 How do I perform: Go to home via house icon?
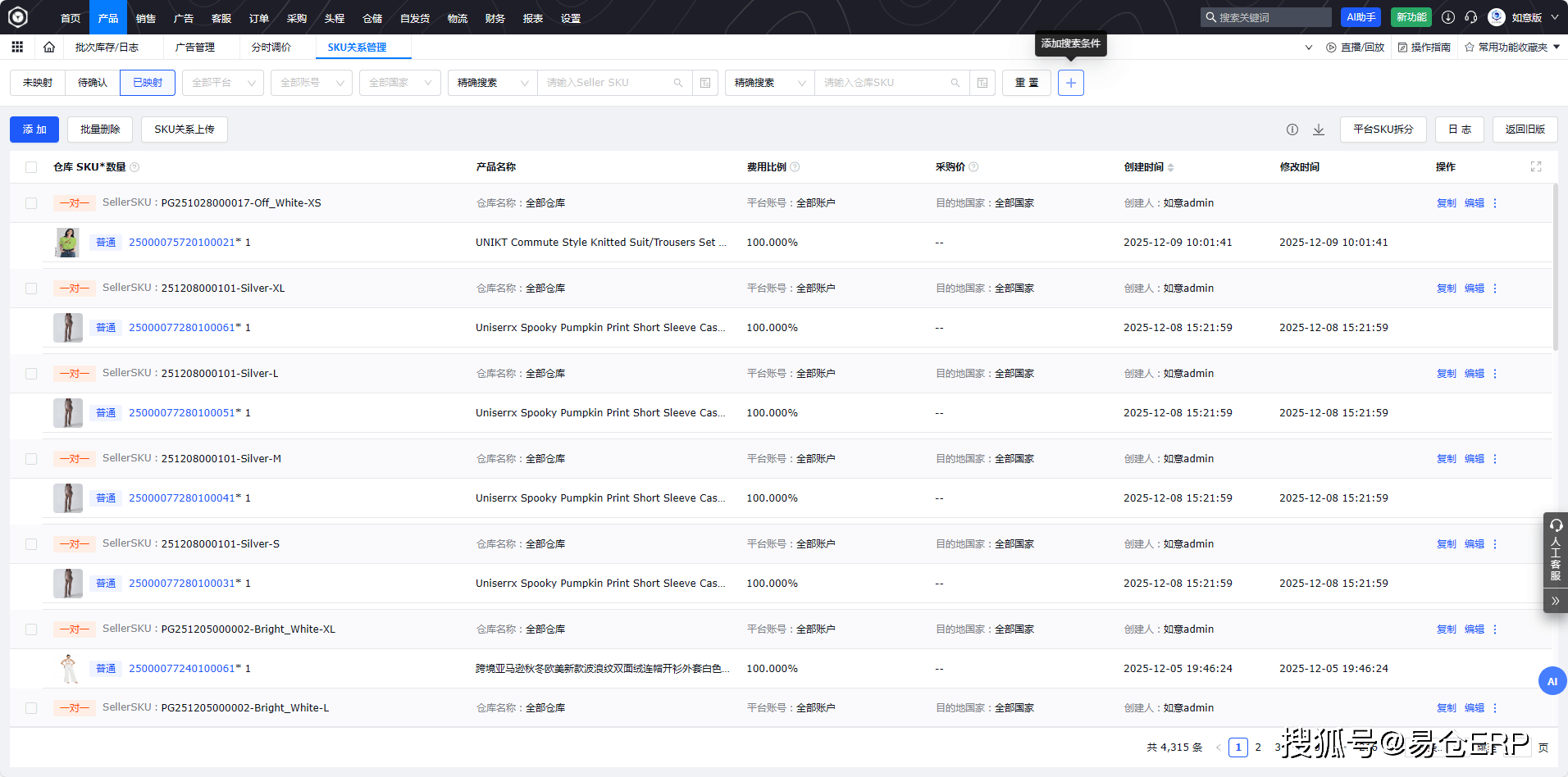coord(49,47)
